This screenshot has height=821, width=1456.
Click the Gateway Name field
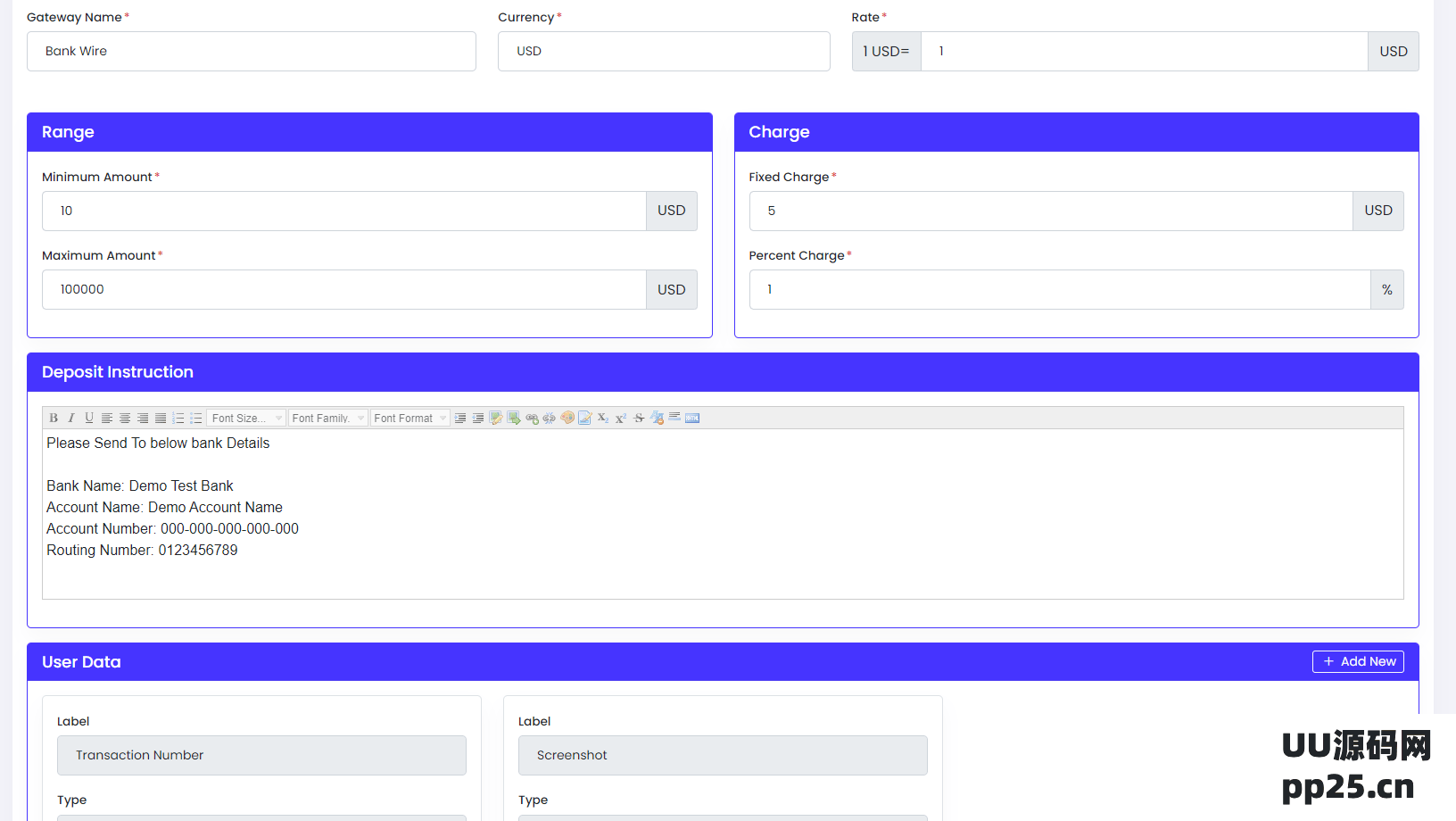(x=251, y=52)
